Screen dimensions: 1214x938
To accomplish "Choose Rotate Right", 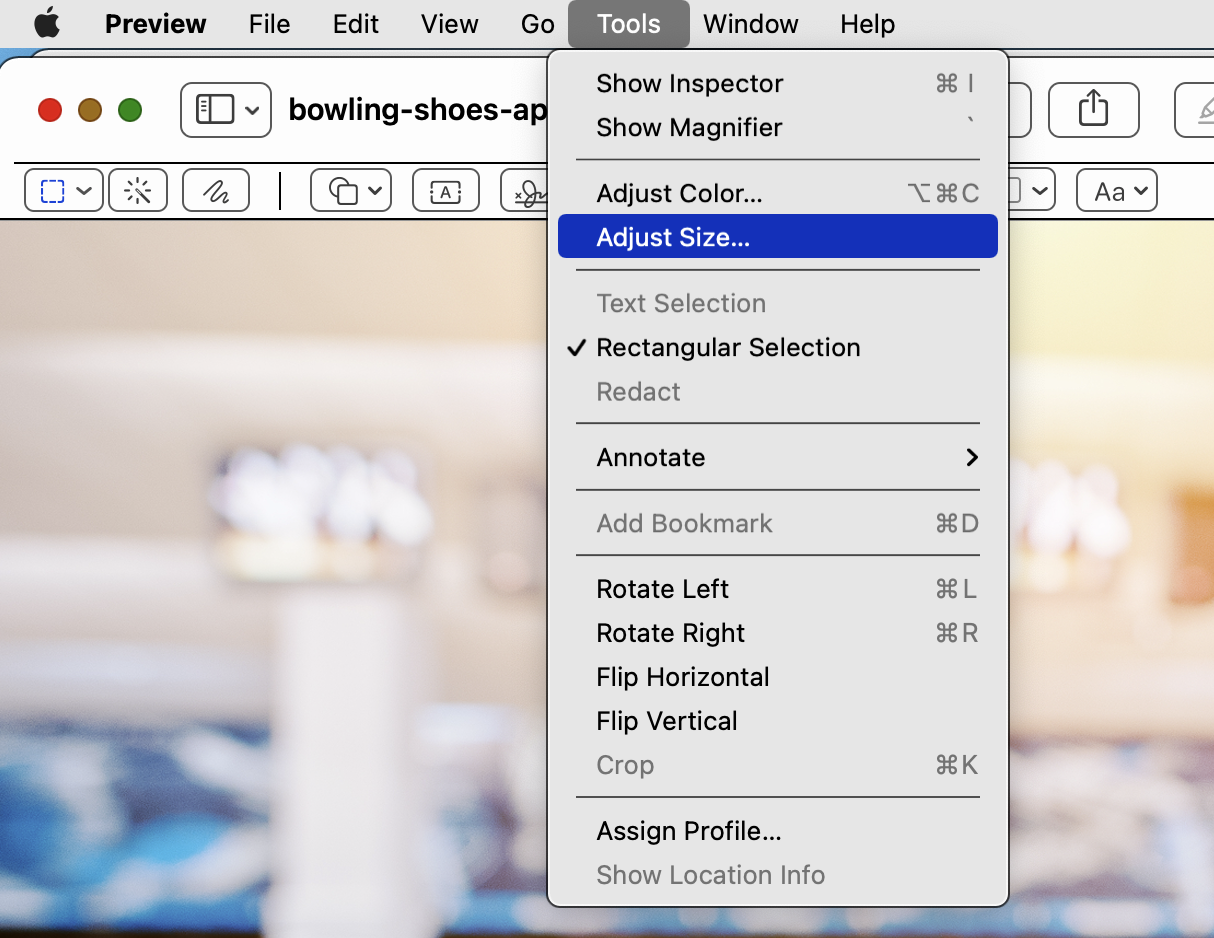I will click(x=778, y=633).
